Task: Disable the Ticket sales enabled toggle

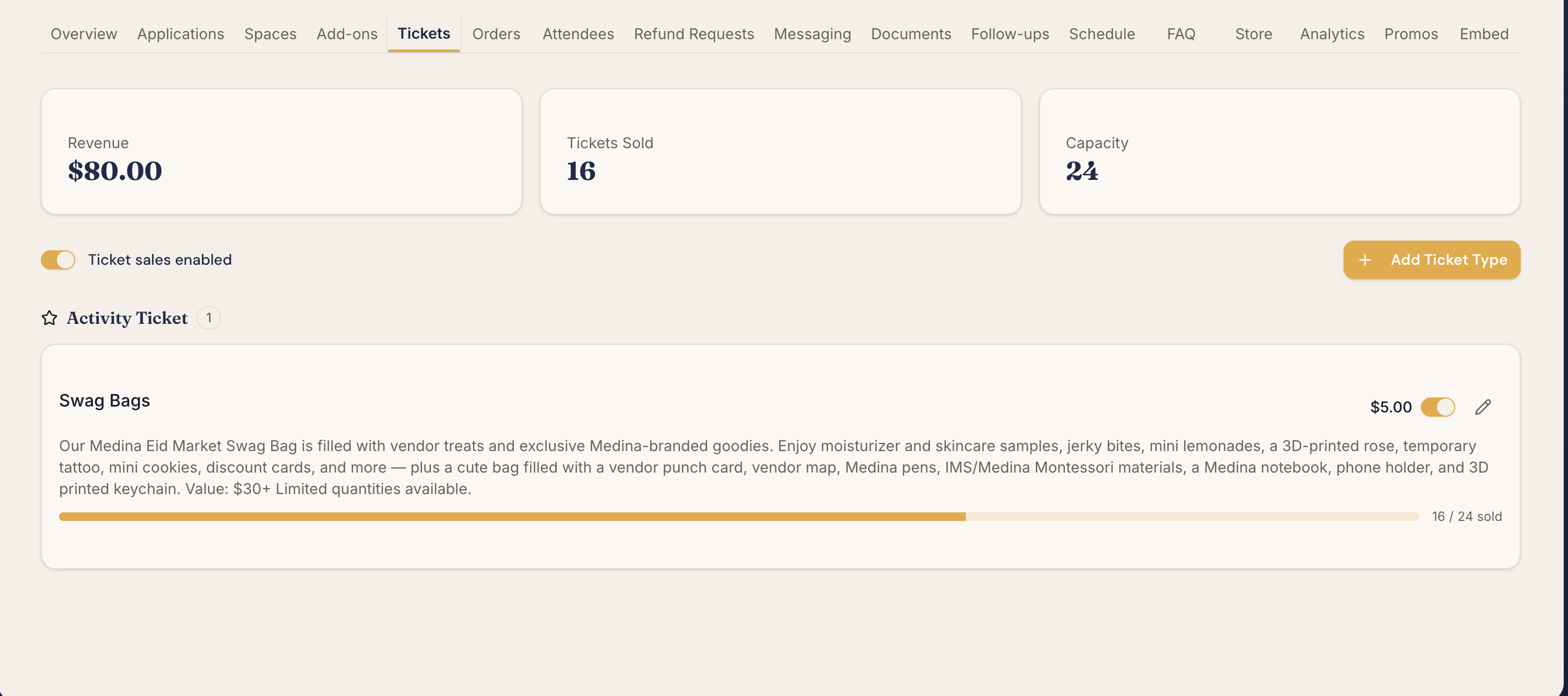Action: tap(58, 260)
